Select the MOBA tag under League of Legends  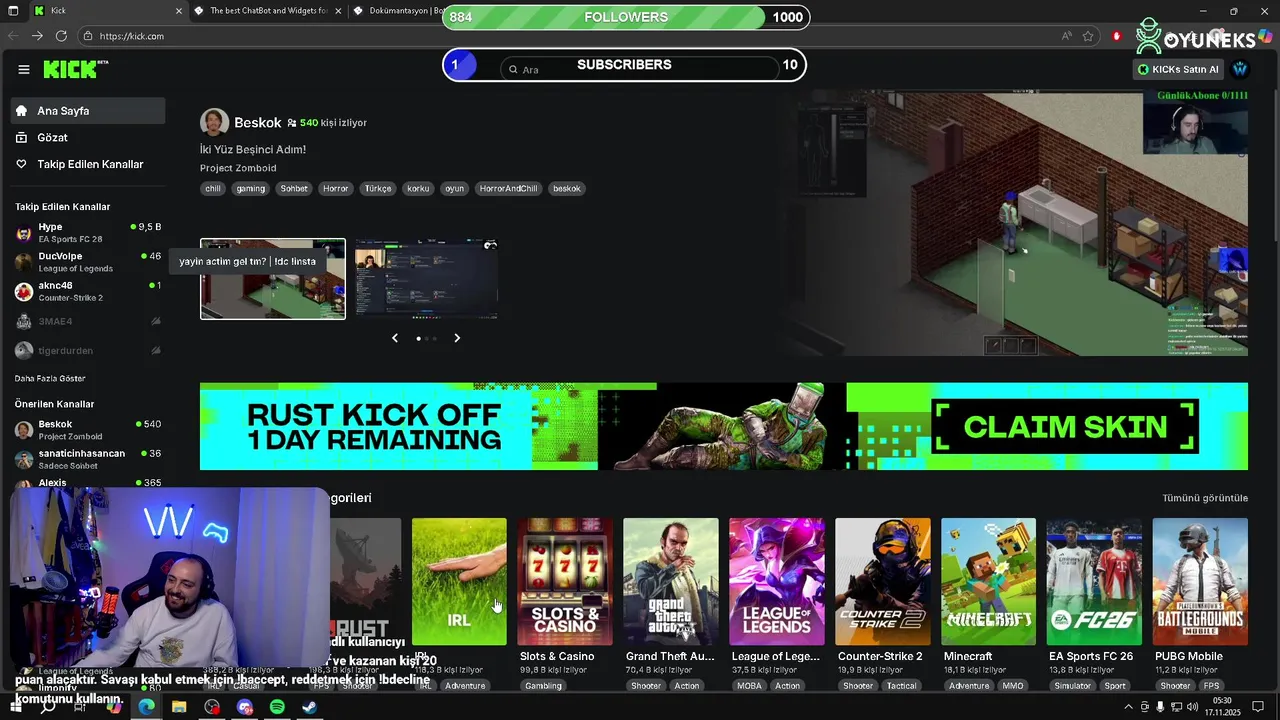pyautogui.click(x=749, y=686)
